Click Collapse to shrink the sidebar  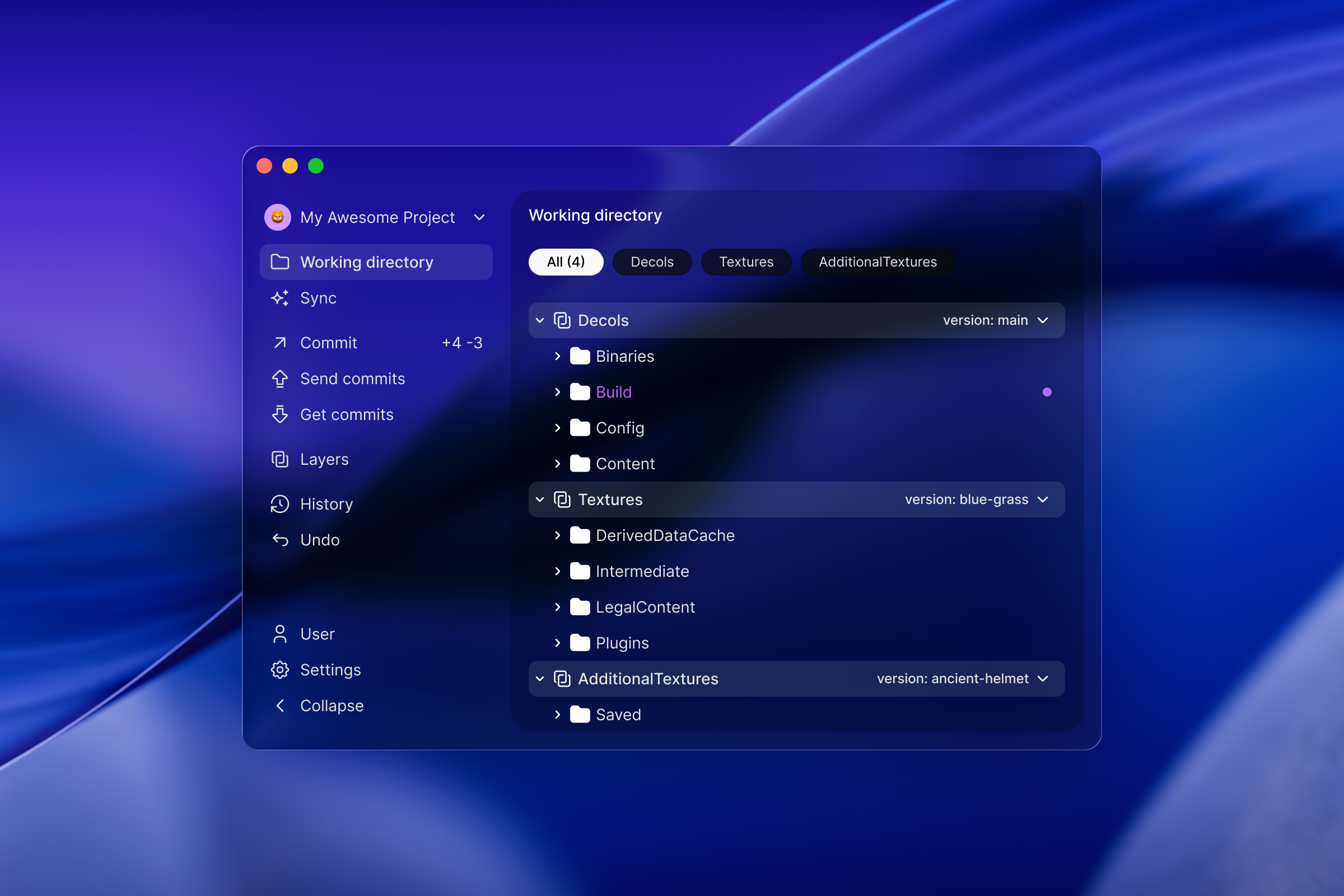pyautogui.click(x=332, y=706)
